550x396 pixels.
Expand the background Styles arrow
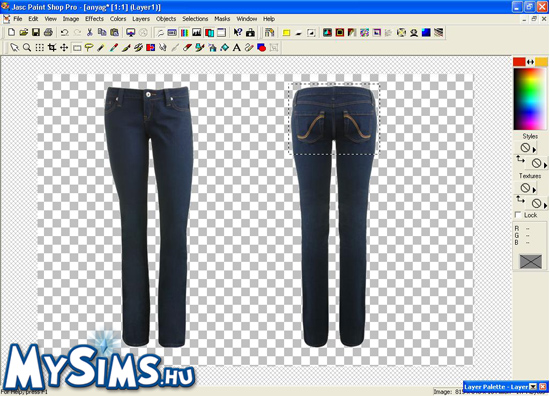tap(545, 165)
